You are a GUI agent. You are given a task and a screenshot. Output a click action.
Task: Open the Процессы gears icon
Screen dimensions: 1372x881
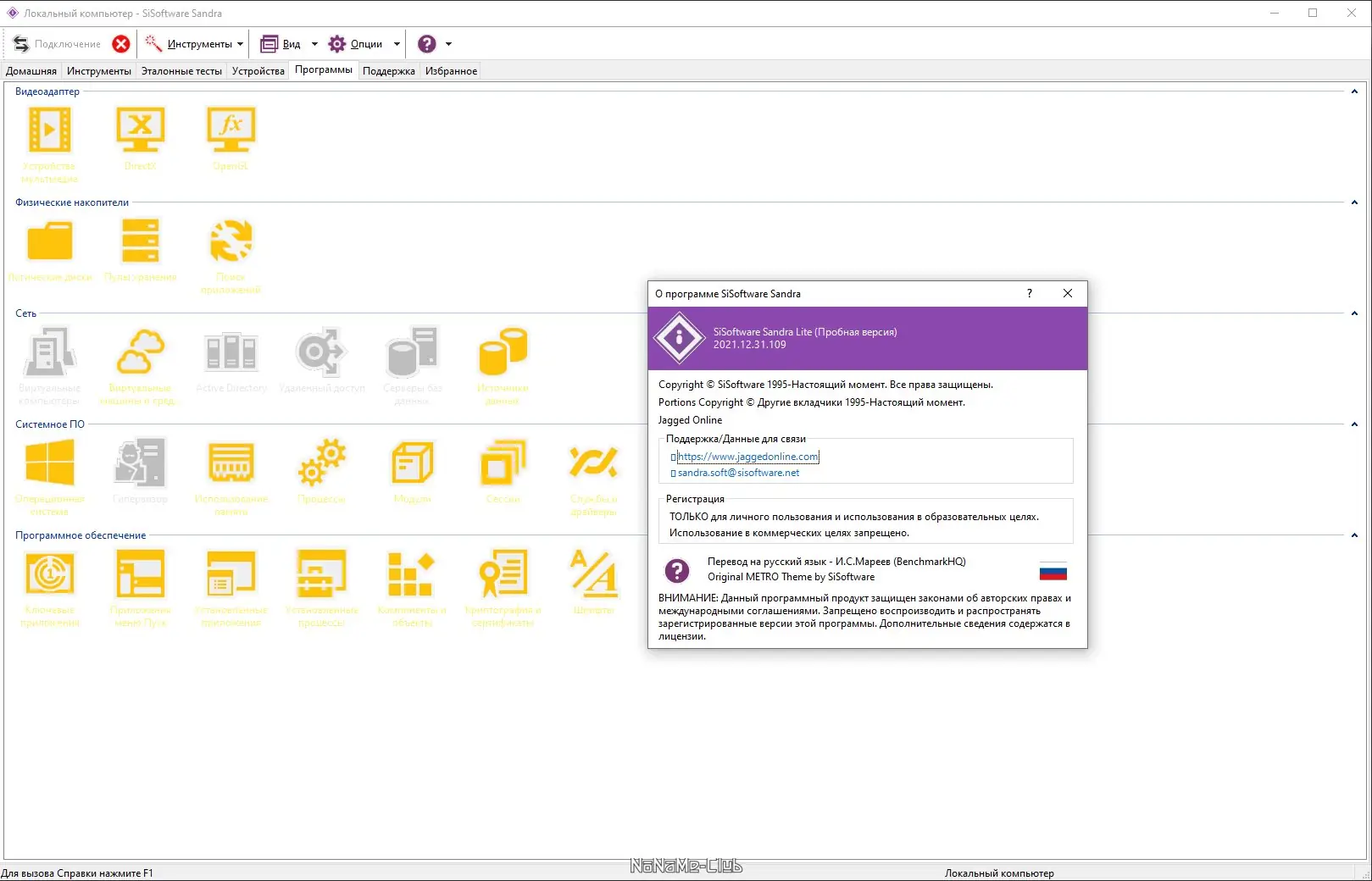point(321,463)
